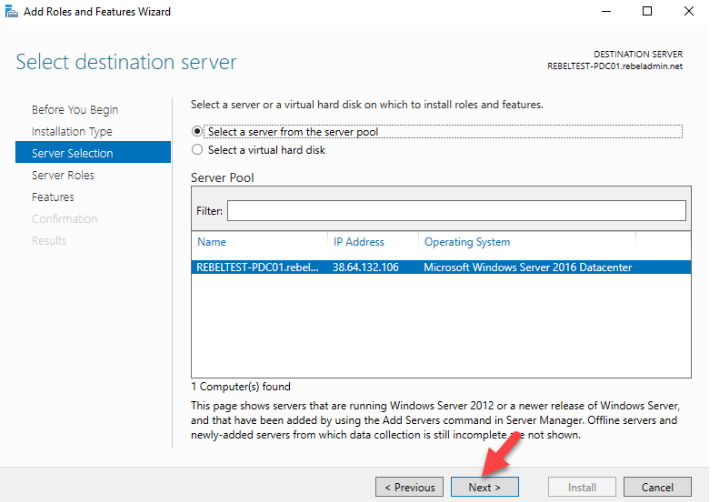Click the 1 Computer(s) found text

coord(241,387)
